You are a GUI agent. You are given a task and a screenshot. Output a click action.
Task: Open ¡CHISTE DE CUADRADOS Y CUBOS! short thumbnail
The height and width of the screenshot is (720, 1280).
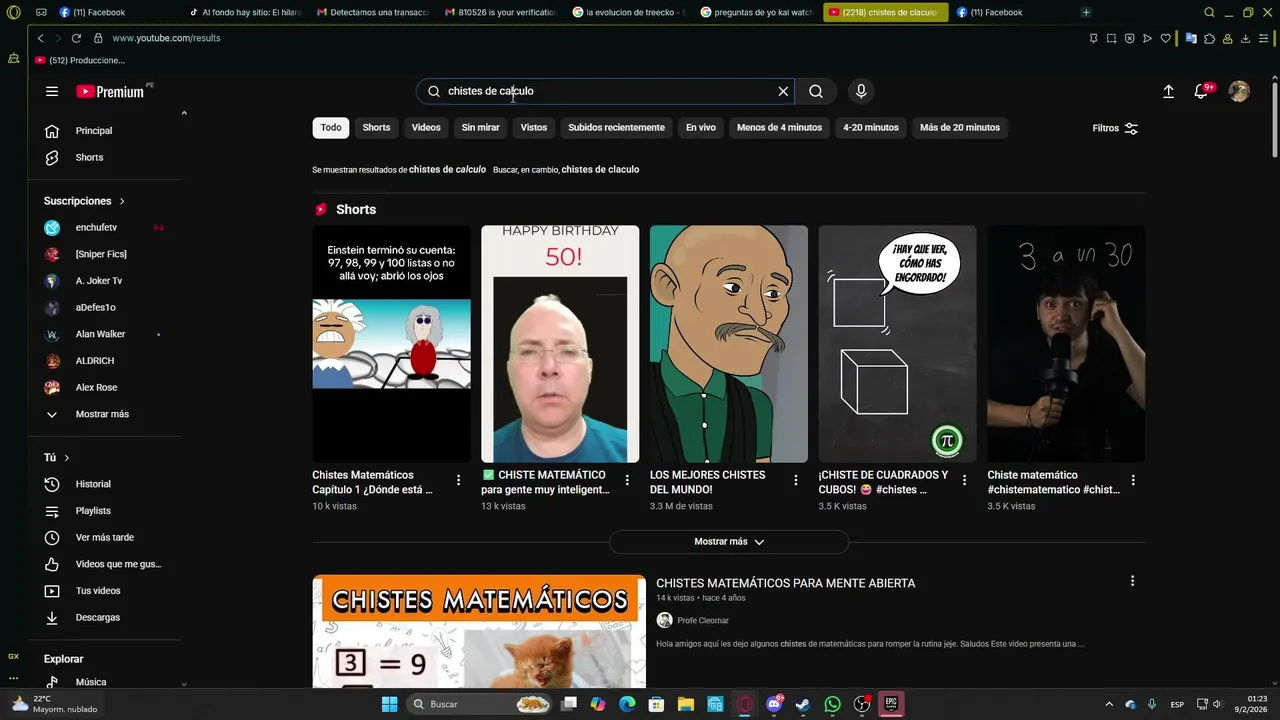click(x=897, y=344)
